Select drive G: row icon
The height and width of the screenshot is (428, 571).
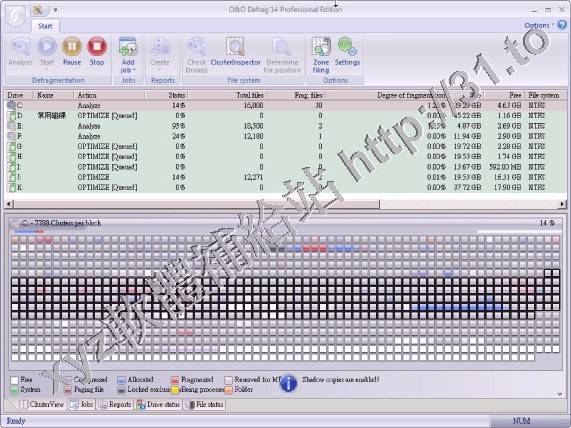(12, 146)
